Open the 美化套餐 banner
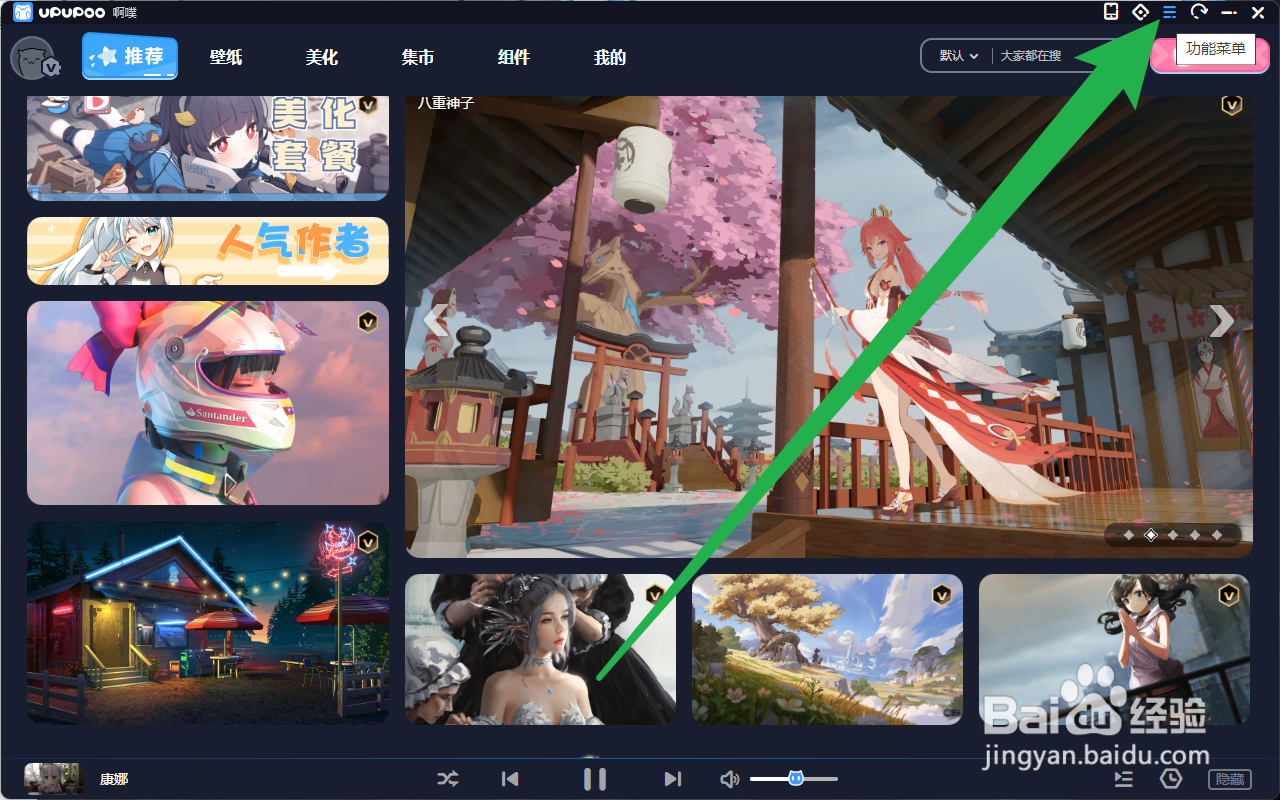This screenshot has width=1280, height=800. (208, 148)
